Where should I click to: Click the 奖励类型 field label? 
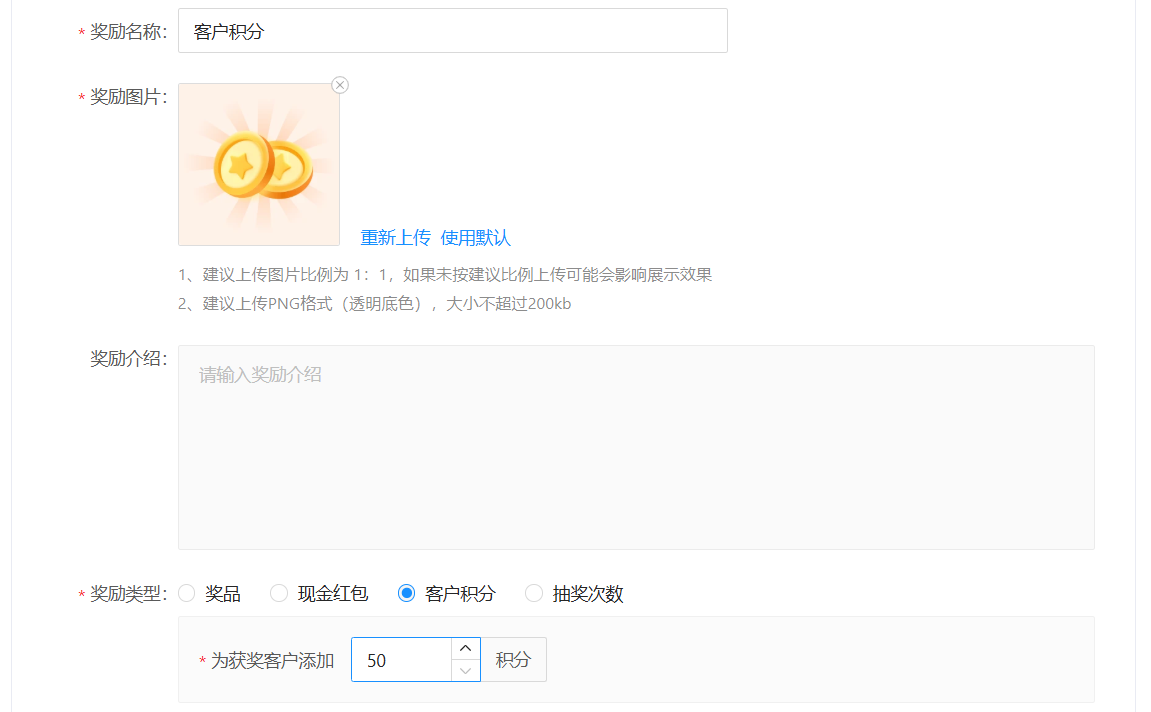coord(128,595)
